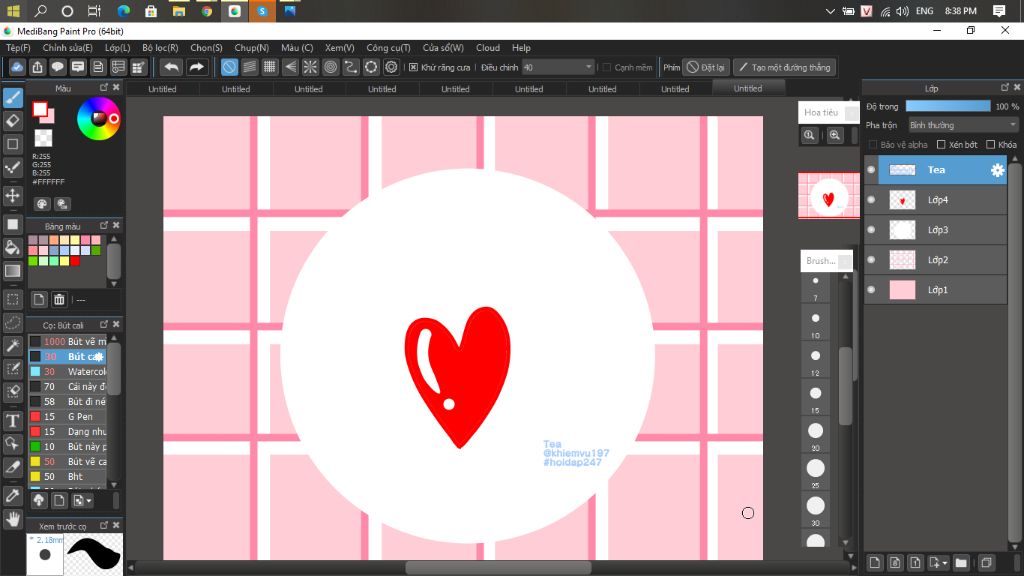This screenshot has width=1024, height=576.
Task: Open the Lớp(L) menu
Action: pos(118,48)
